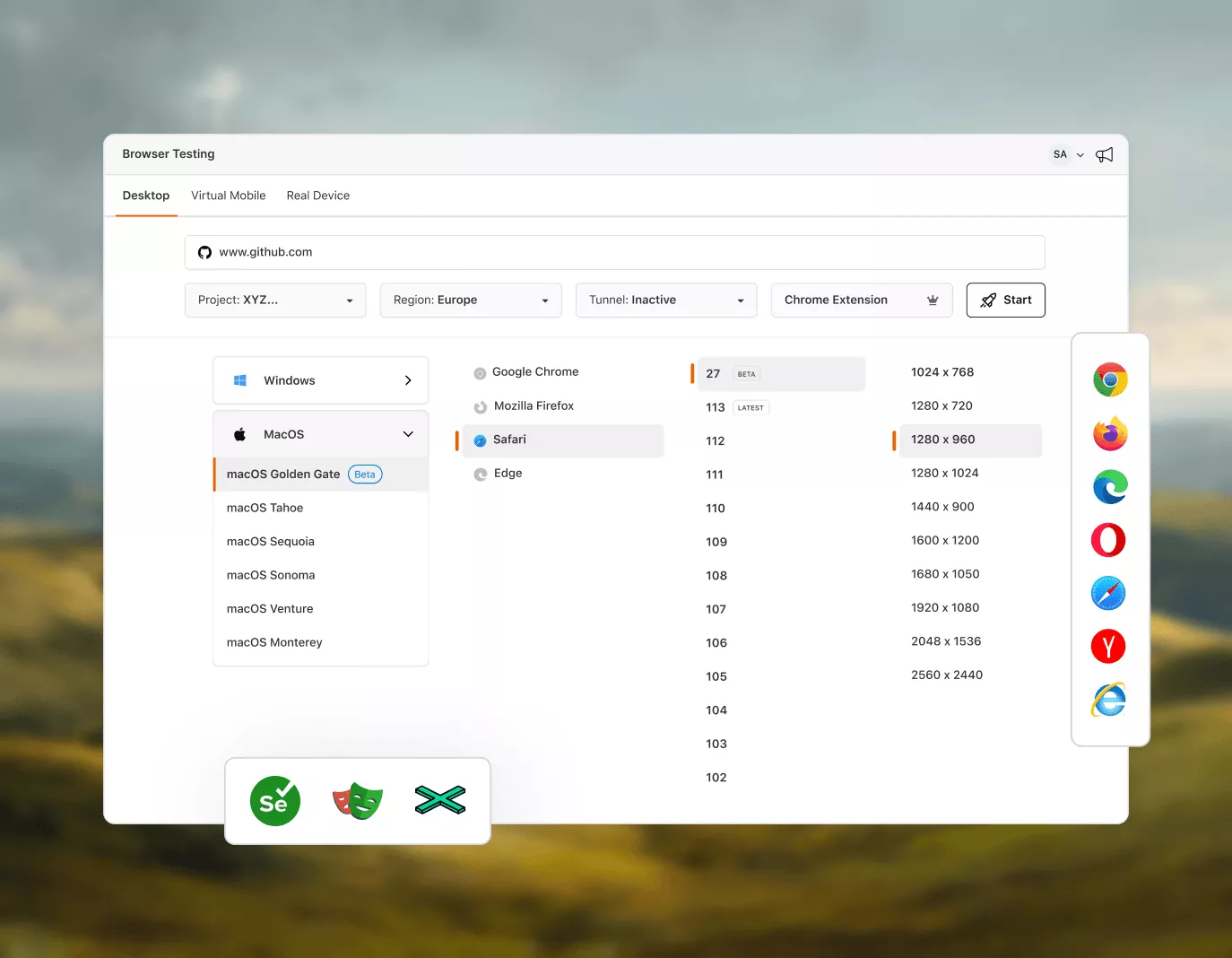Viewport: 1232px width, 958px height.
Task: Click the Apple logo icon
Action: (x=240, y=434)
